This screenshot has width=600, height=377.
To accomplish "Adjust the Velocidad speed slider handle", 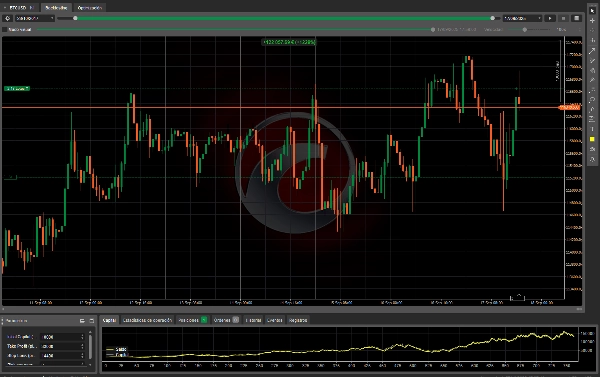I will pyautogui.click(x=525, y=29).
